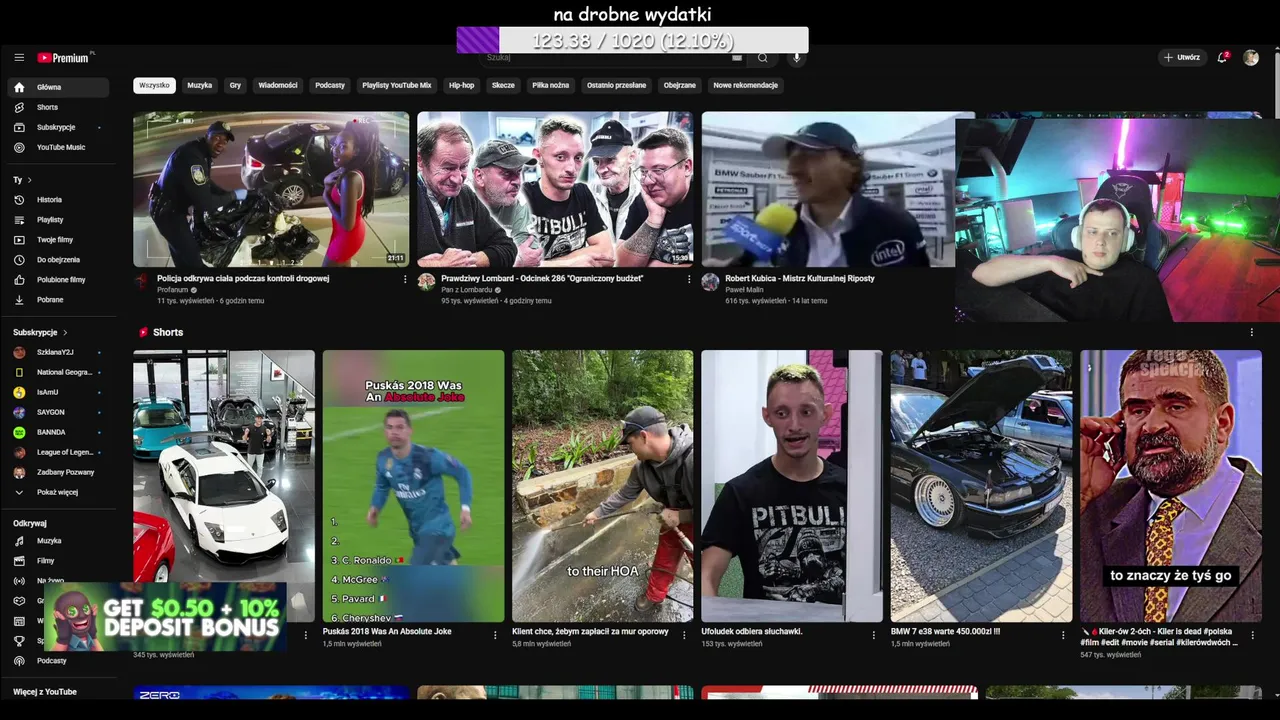The height and width of the screenshot is (720, 1280).
Task: Select the Skecze filter chip
Action: 503,85
